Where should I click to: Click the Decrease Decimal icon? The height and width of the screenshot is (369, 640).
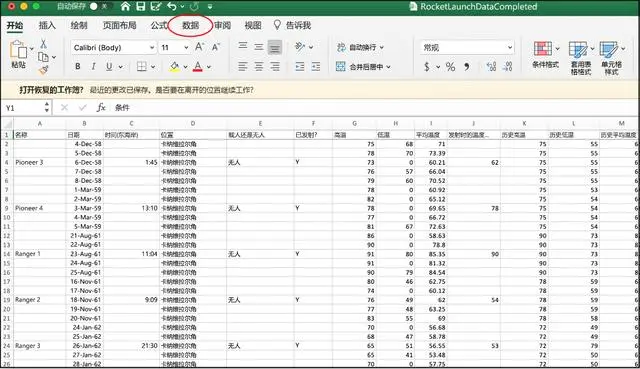507,67
